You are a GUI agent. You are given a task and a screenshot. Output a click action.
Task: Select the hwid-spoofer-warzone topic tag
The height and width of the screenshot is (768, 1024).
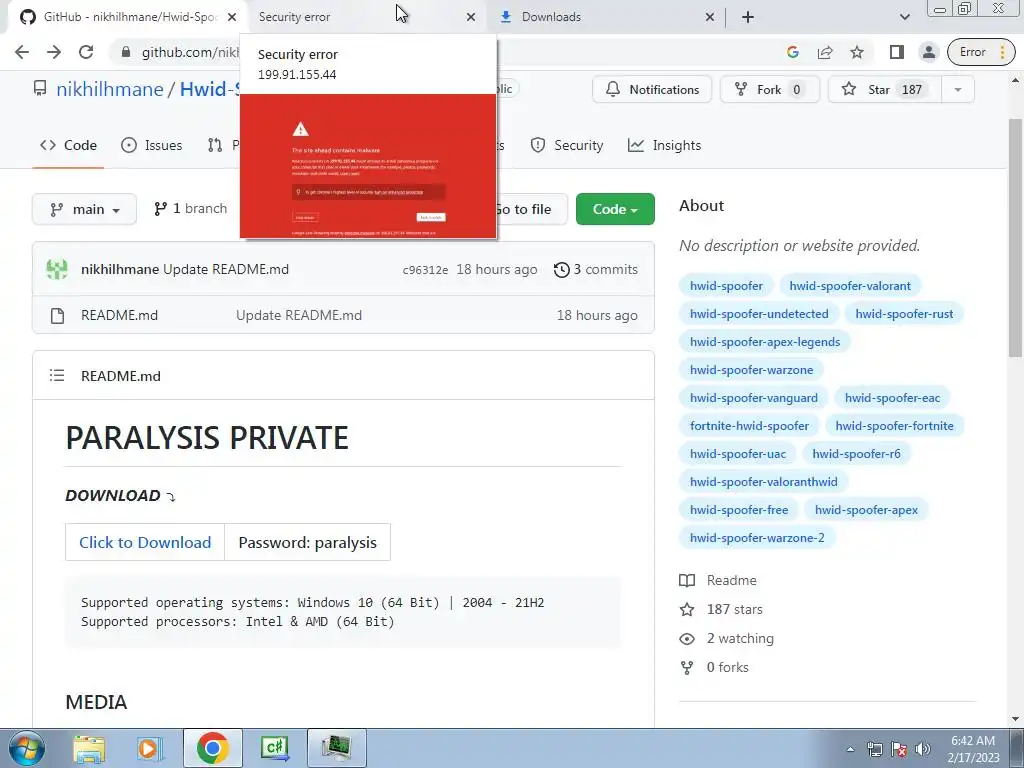pos(752,370)
